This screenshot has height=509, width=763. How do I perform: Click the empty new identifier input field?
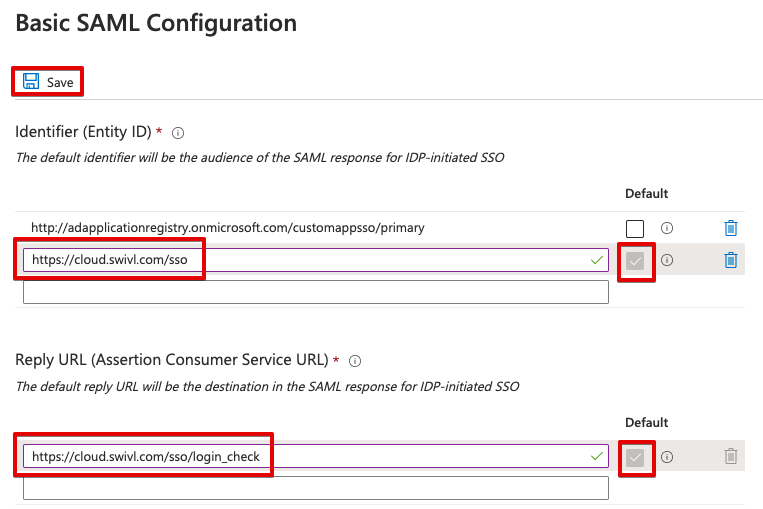(316, 292)
